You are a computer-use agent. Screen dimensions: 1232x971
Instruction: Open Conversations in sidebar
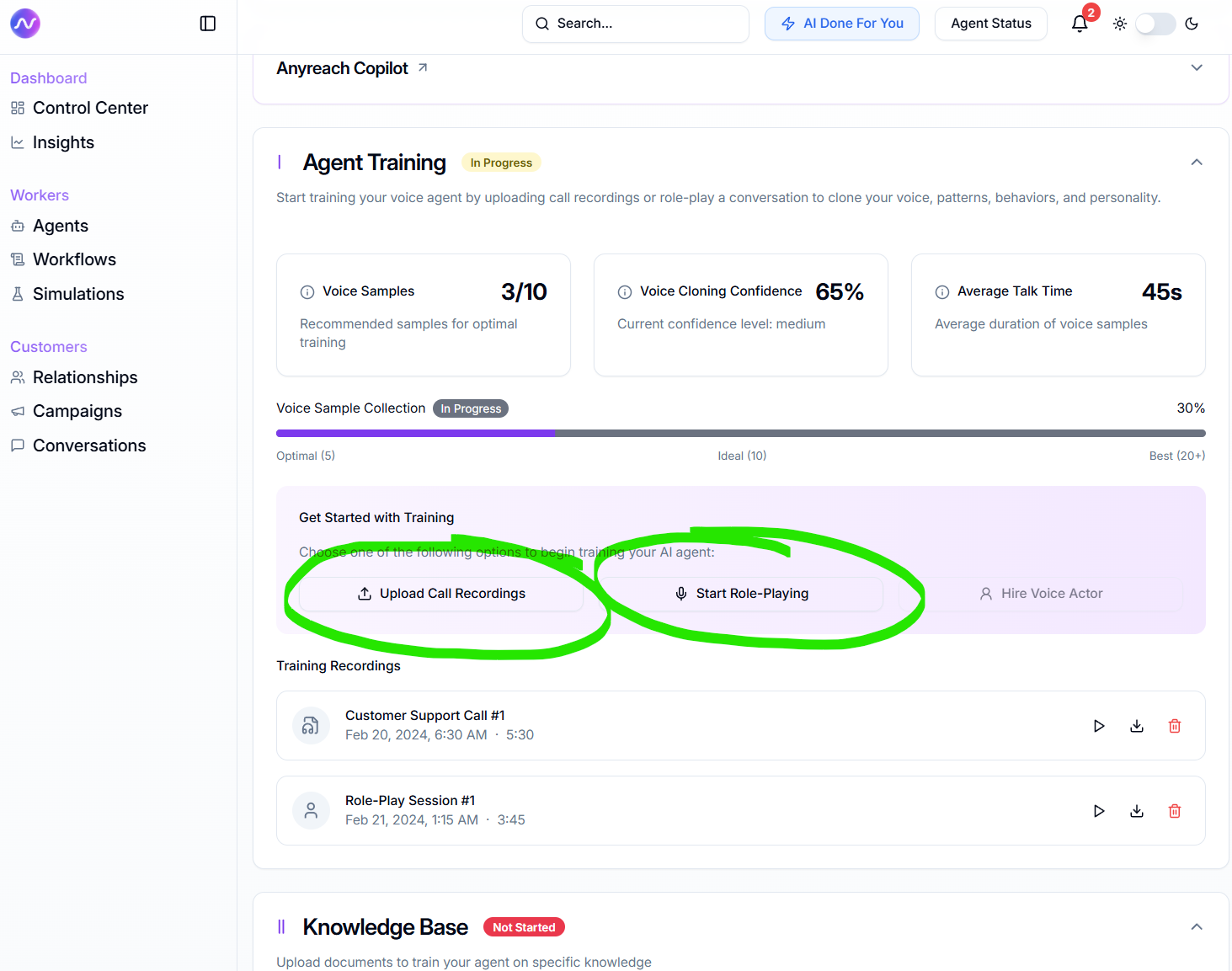tap(78, 445)
